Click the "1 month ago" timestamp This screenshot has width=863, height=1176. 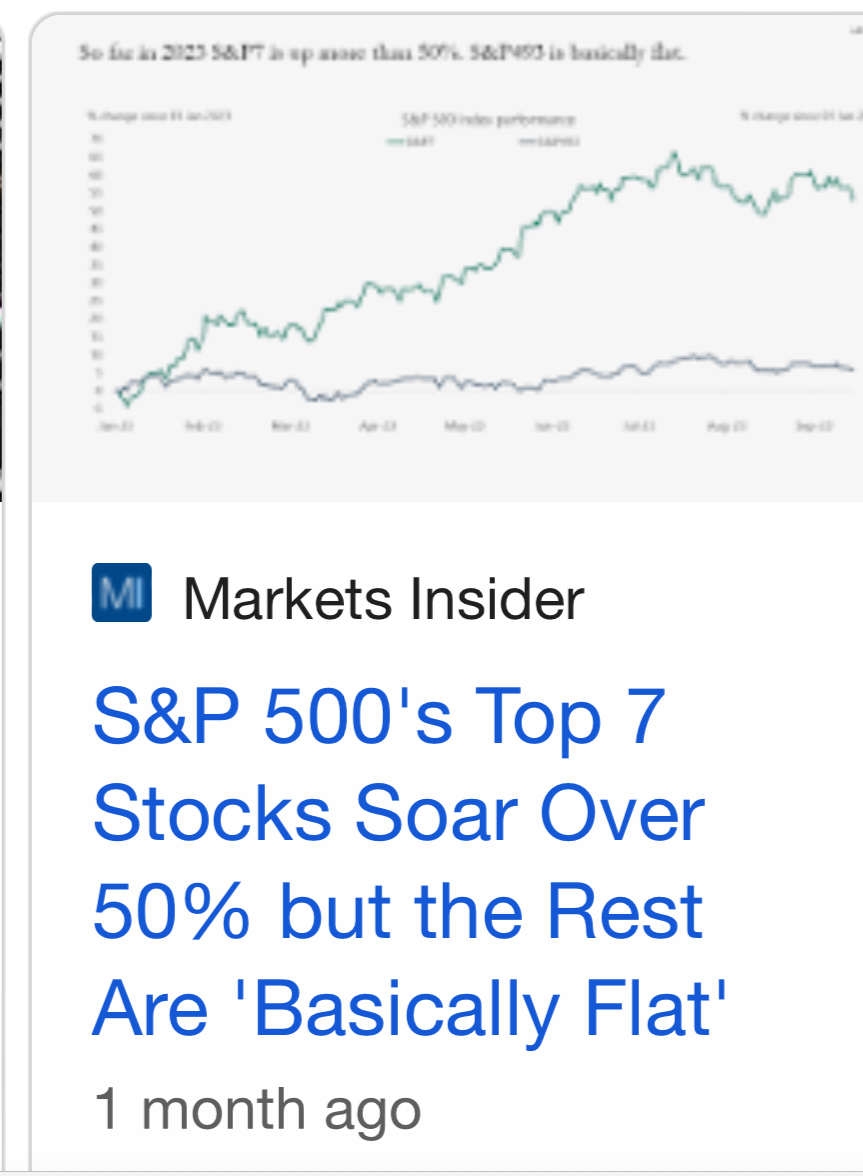click(x=257, y=1110)
